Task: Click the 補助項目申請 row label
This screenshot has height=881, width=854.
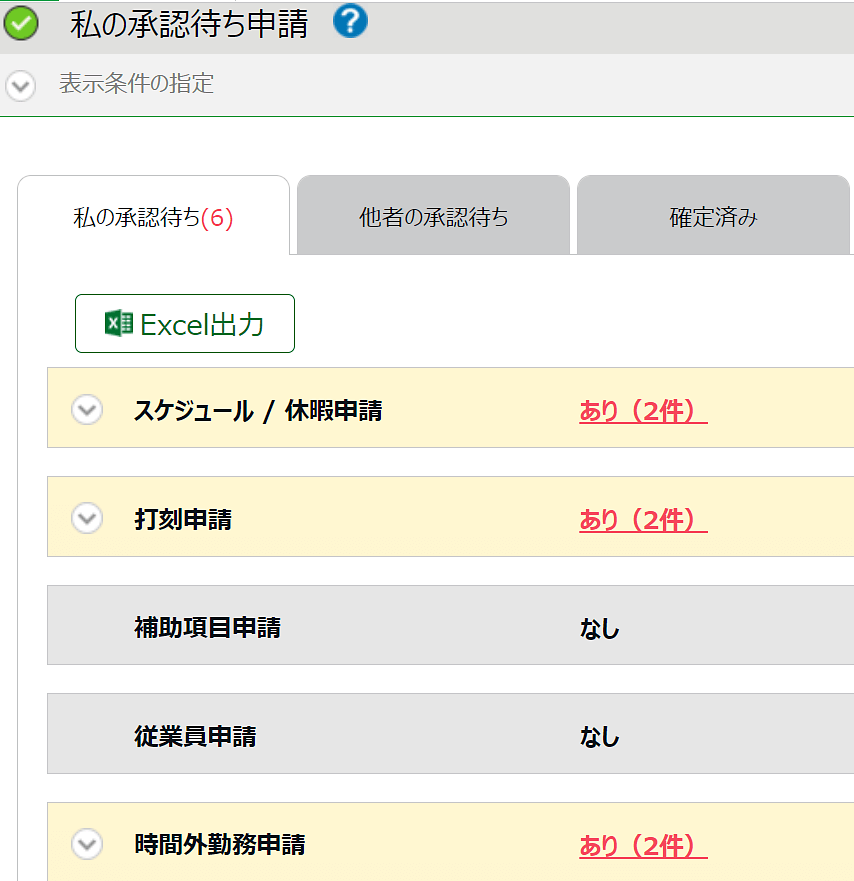Action: 207,627
